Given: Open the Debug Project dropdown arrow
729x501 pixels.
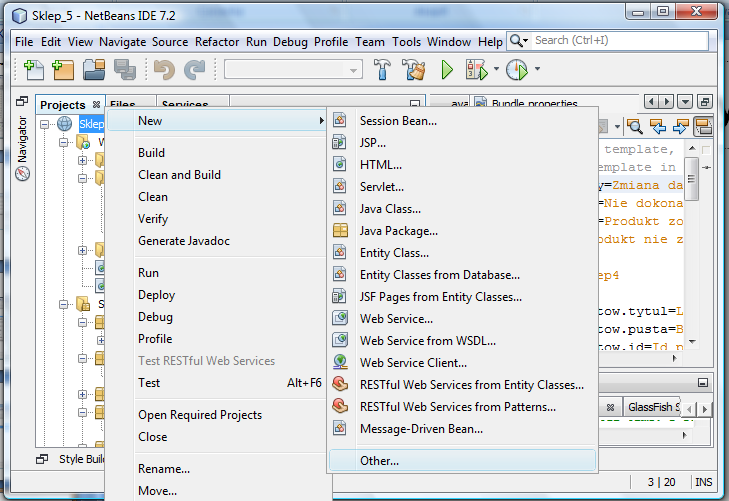Looking at the screenshot, I should pyautogui.click(x=496, y=69).
